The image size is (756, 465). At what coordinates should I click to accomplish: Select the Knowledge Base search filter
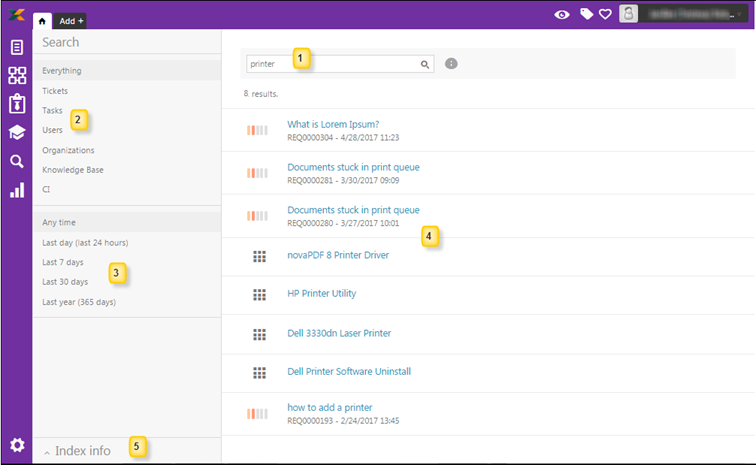click(x=72, y=170)
